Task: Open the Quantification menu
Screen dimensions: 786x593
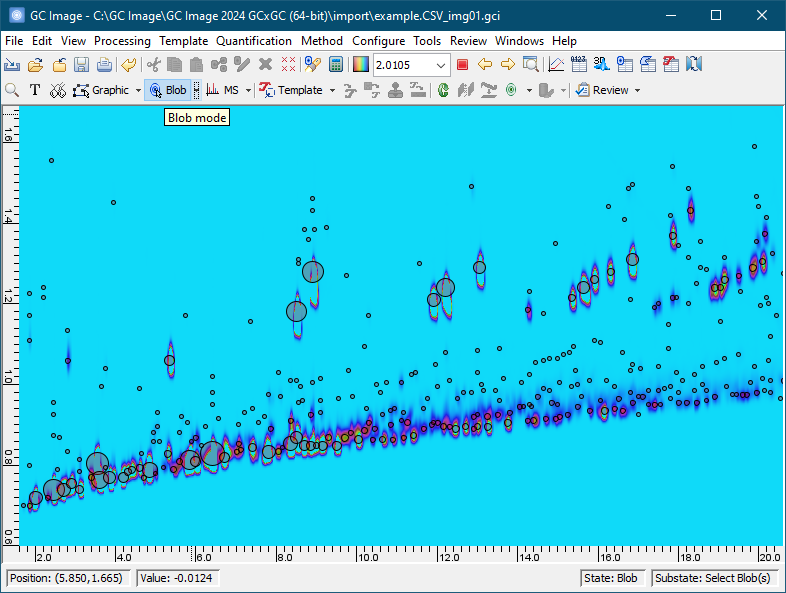Action: [x=254, y=41]
